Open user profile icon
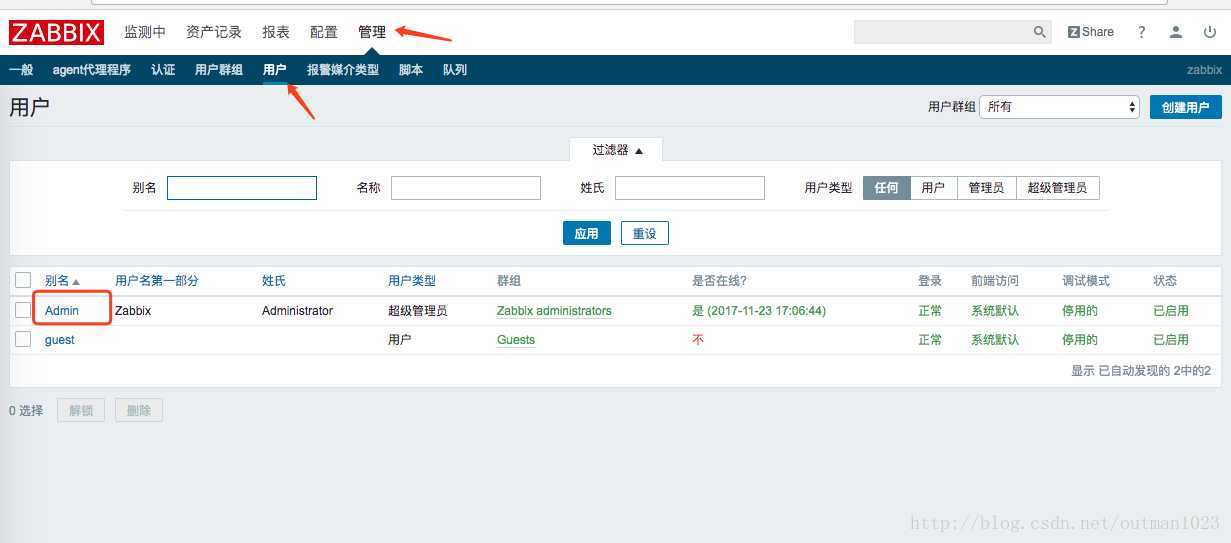Image resolution: width=1231 pixels, height=543 pixels. tap(1177, 32)
